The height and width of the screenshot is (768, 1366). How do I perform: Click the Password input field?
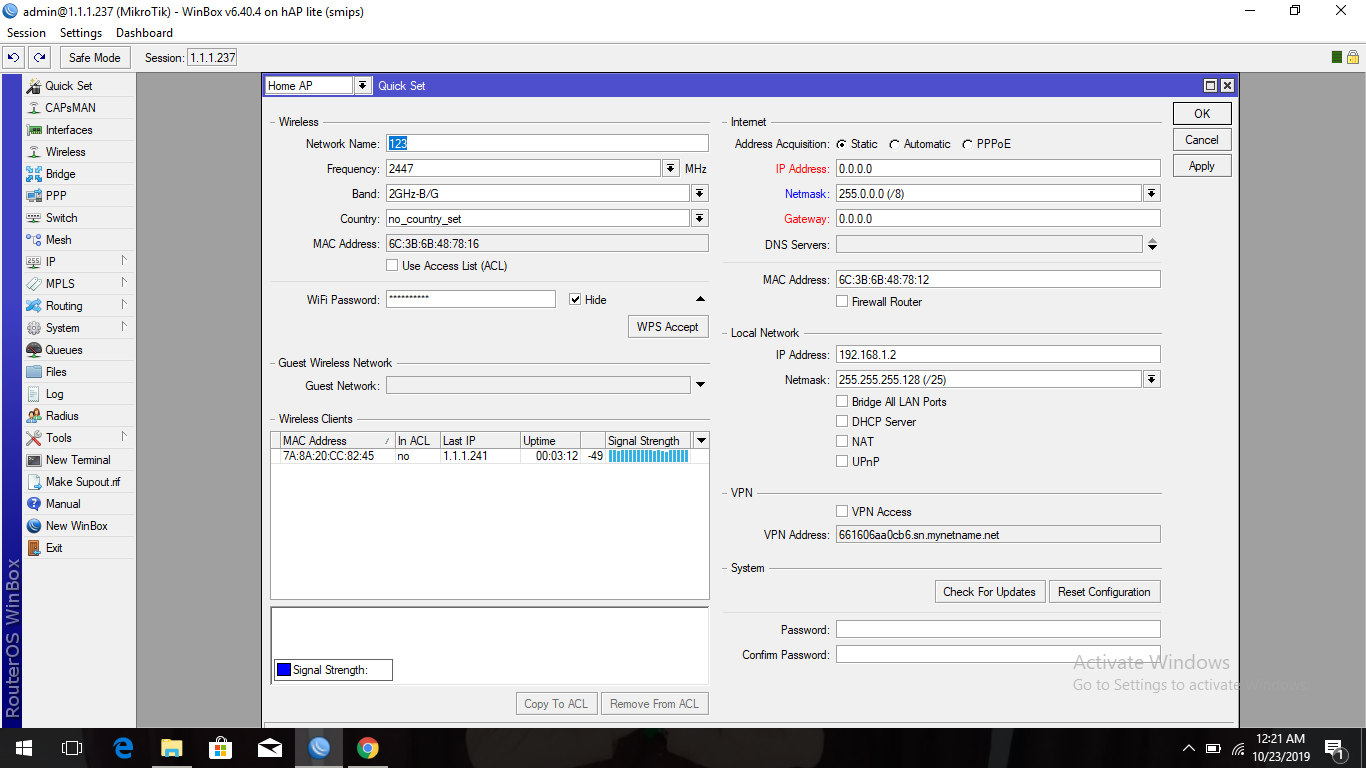coord(997,629)
